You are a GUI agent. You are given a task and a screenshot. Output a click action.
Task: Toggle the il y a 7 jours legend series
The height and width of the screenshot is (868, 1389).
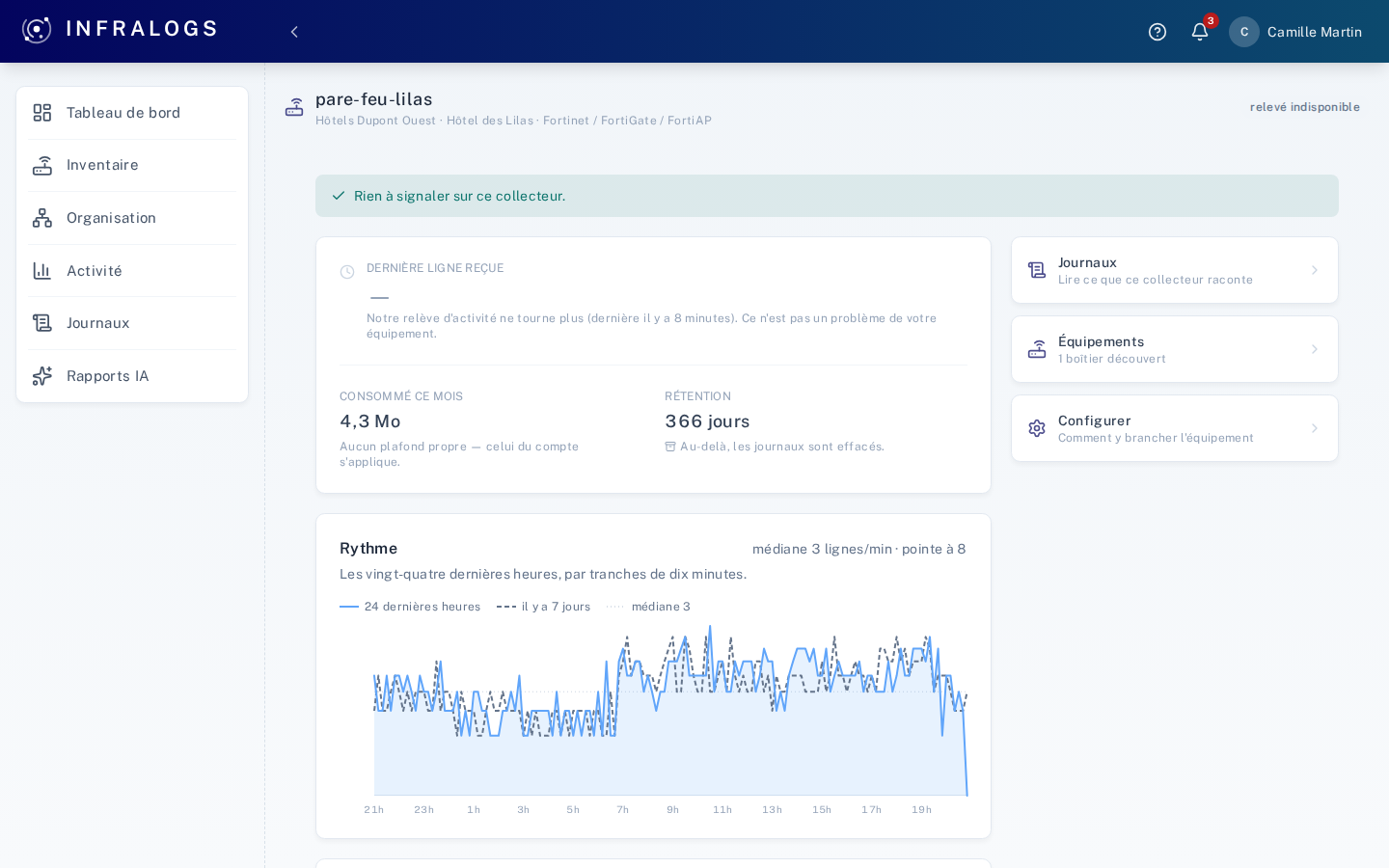pyautogui.click(x=543, y=607)
